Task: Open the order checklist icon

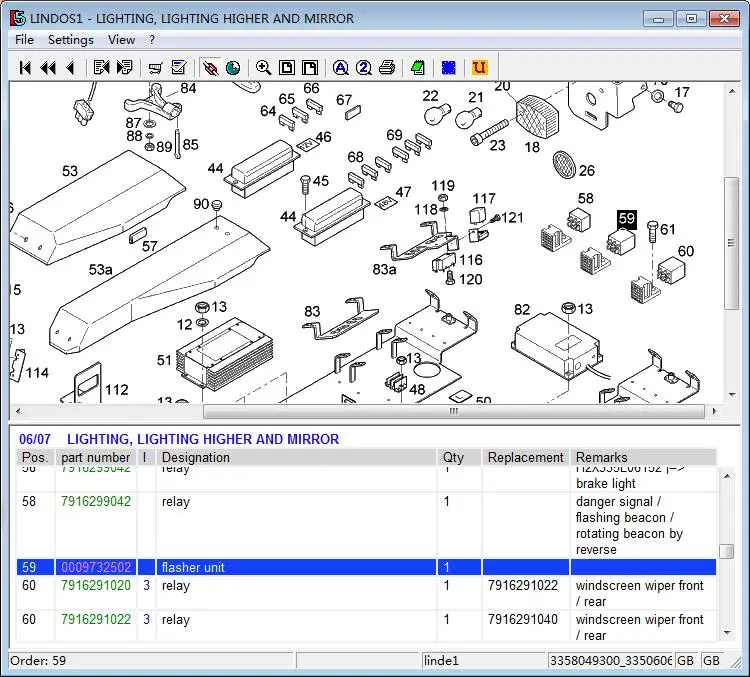Action: pyautogui.click(x=179, y=67)
